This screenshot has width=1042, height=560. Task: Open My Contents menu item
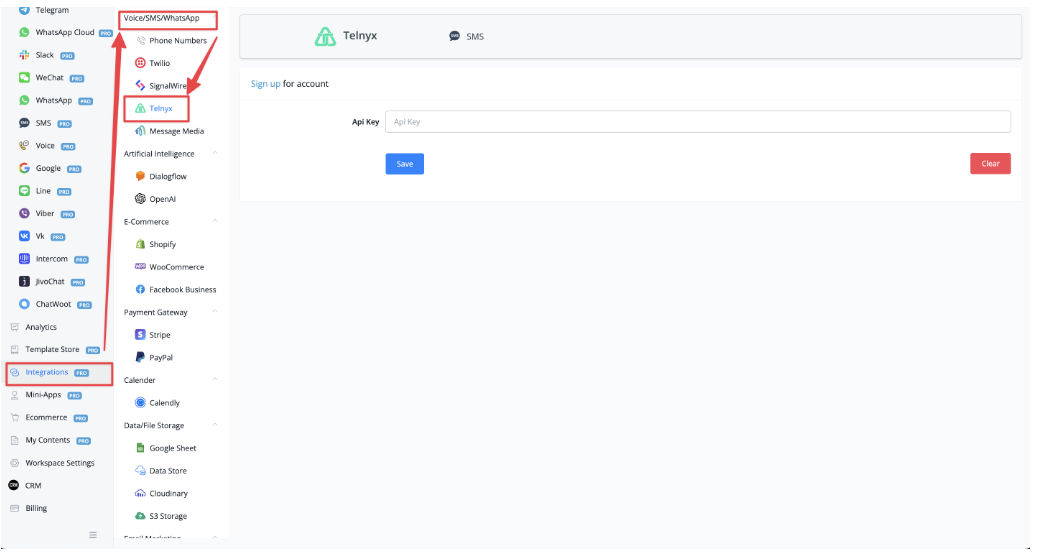(50, 440)
